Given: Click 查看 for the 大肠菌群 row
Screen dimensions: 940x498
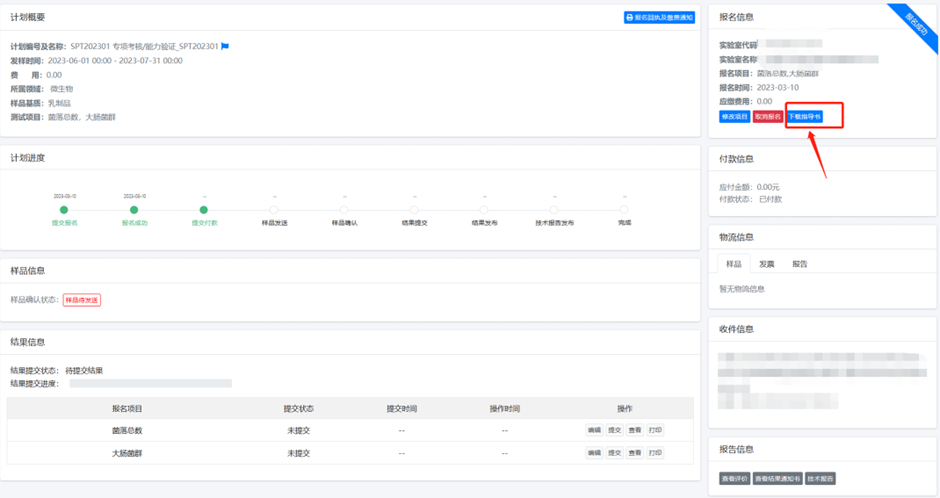Looking at the screenshot, I should [x=635, y=453].
